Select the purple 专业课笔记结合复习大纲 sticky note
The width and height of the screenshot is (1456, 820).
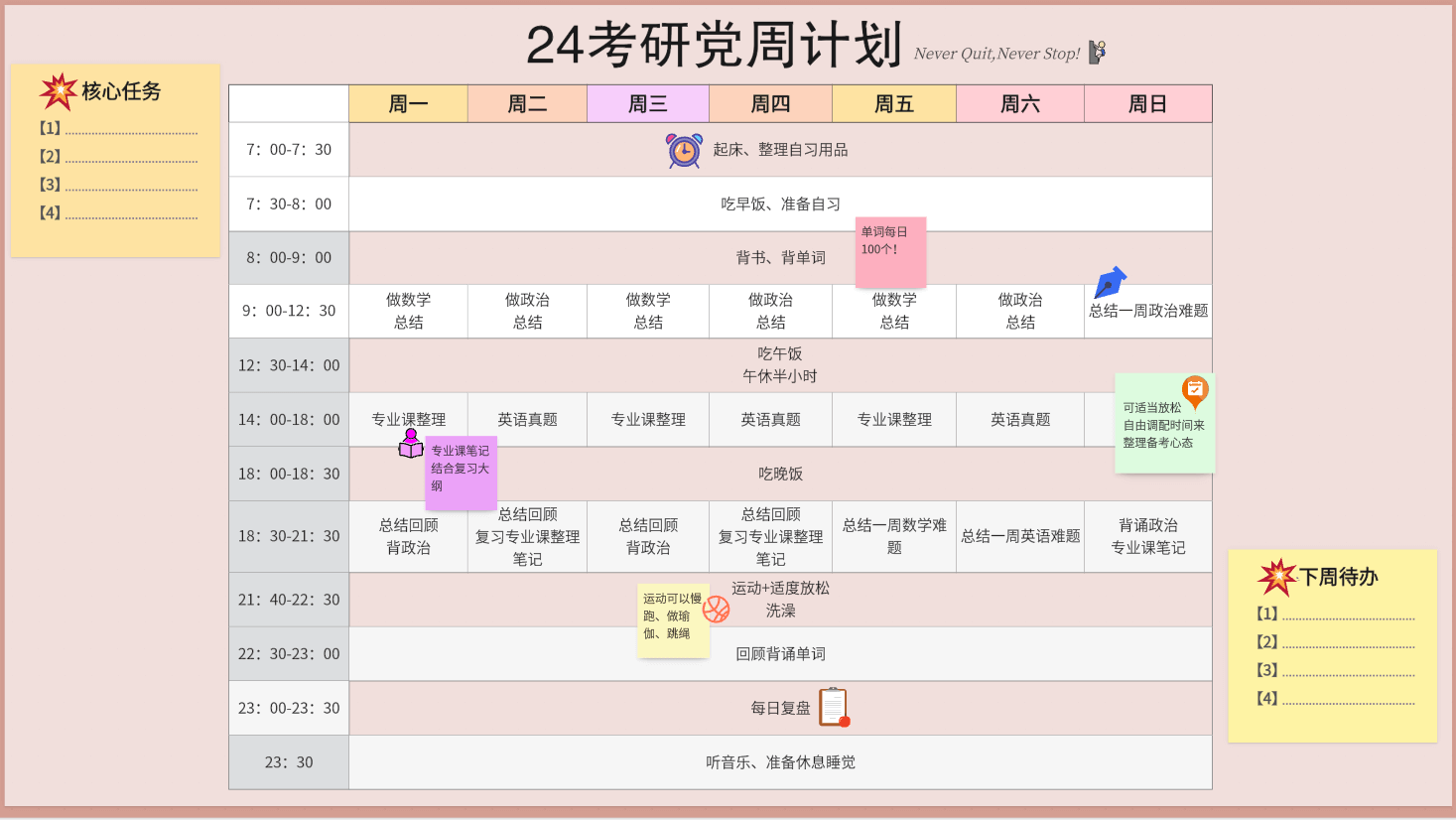461,473
